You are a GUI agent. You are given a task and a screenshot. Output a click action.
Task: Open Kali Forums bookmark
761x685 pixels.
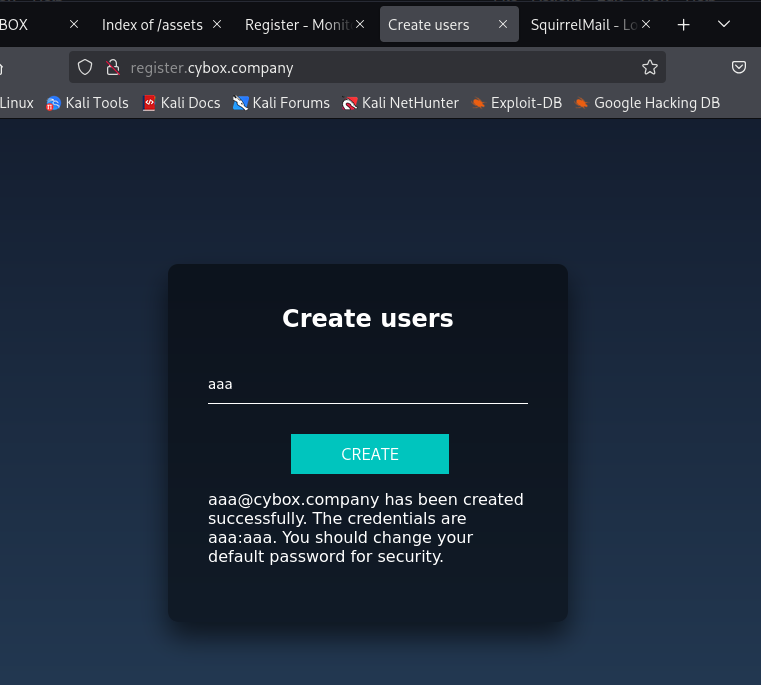coord(281,102)
